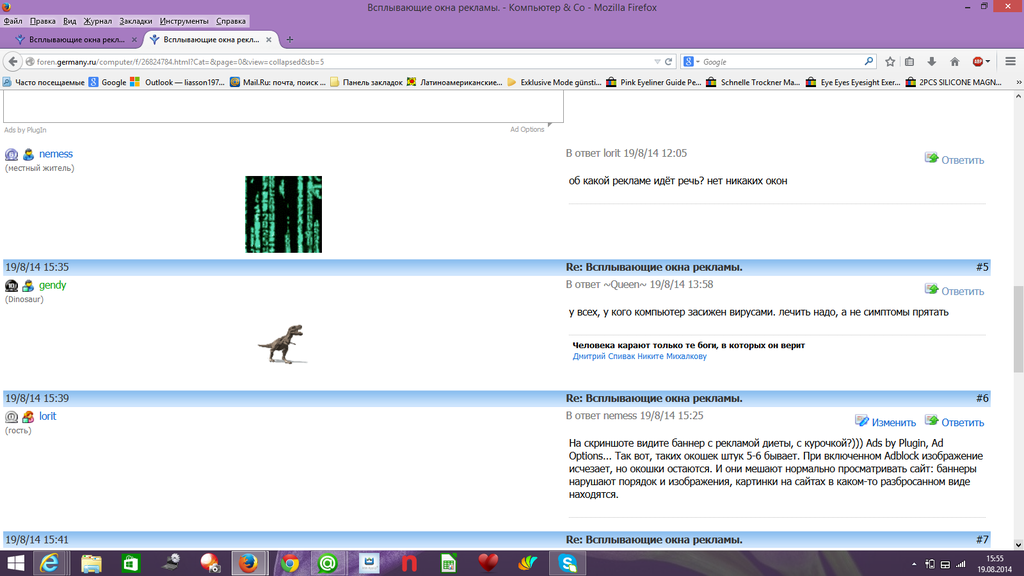The height and width of the screenshot is (576, 1024).
Task: Go to Firefox home page icon
Action: coord(955,61)
